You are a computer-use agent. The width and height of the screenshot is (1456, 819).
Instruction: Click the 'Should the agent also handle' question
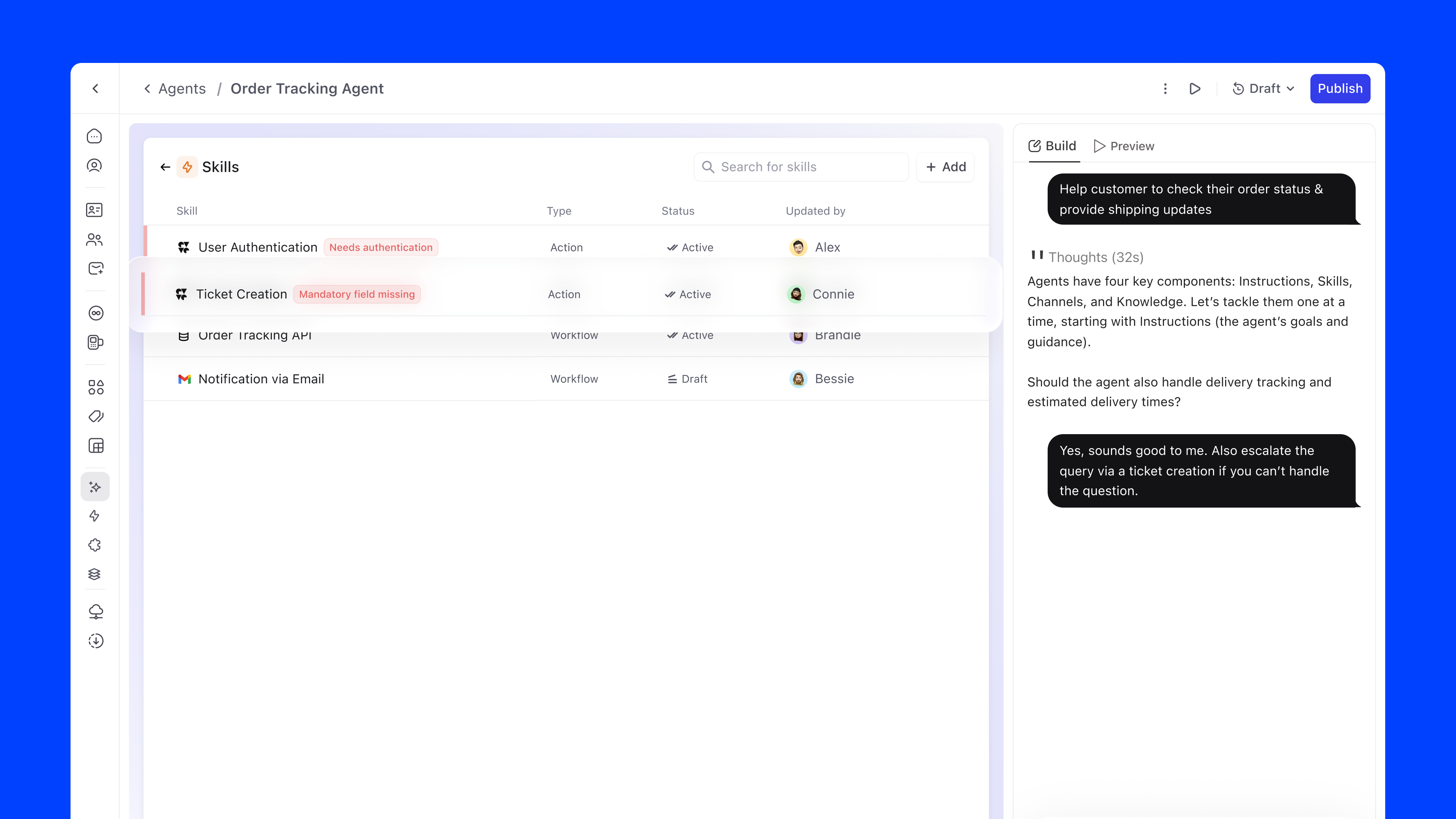tap(1179, 392)
